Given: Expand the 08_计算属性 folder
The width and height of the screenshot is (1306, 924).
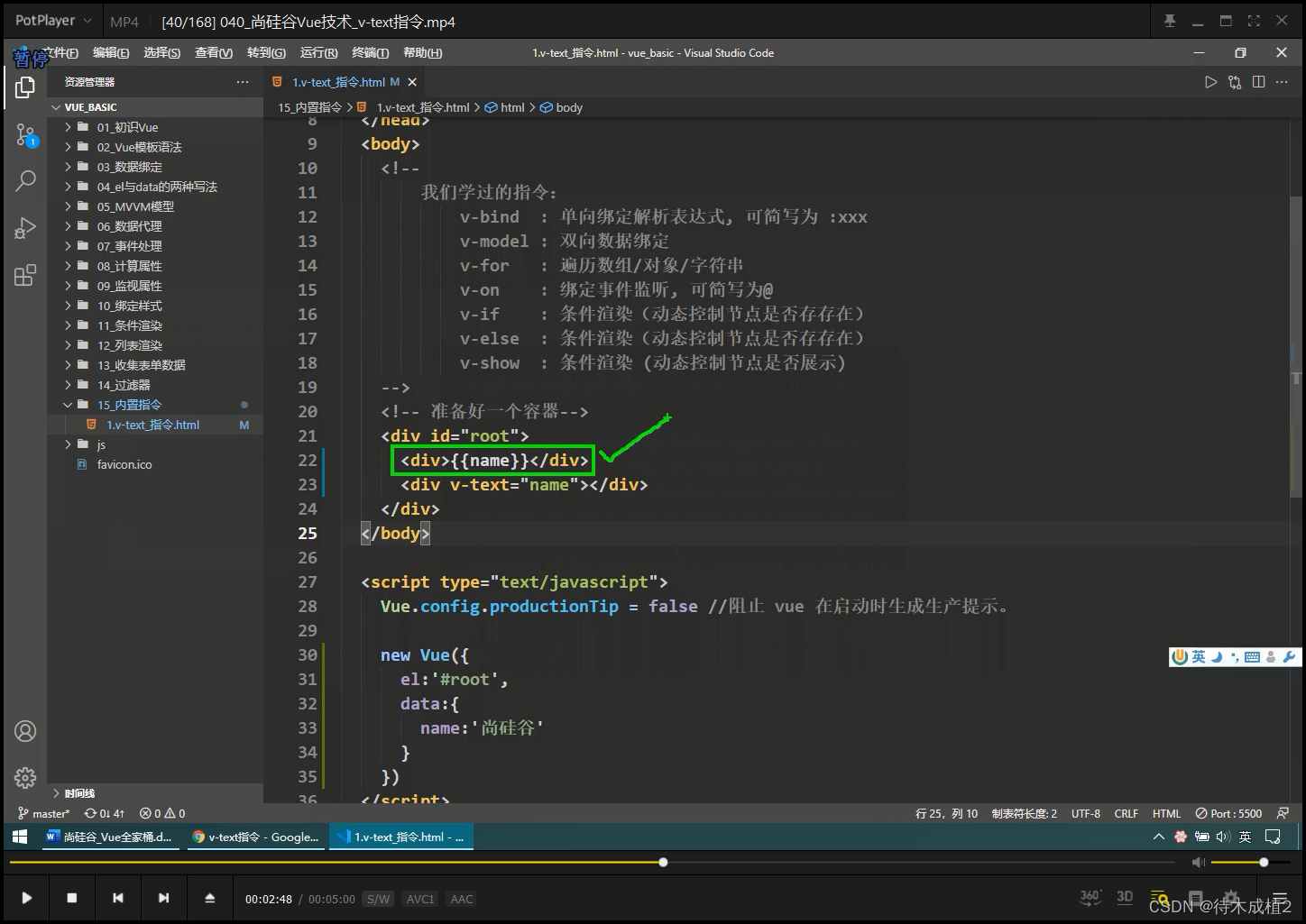Looking at the screenshot, I should click(x=155, y=266).
